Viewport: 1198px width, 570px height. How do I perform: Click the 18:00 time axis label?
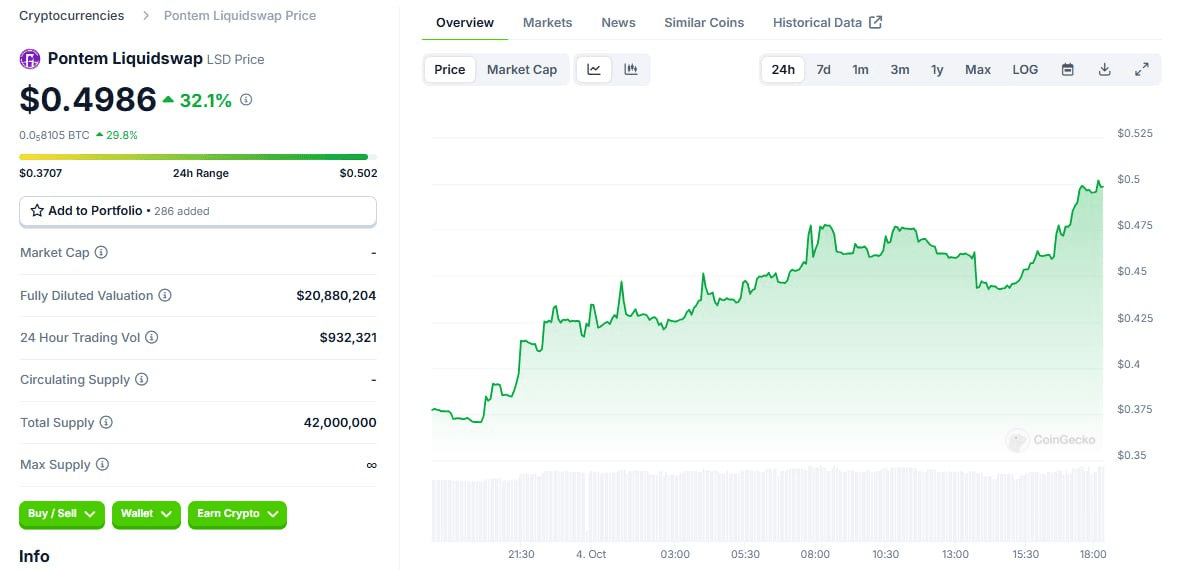[x=1093, y=554]
